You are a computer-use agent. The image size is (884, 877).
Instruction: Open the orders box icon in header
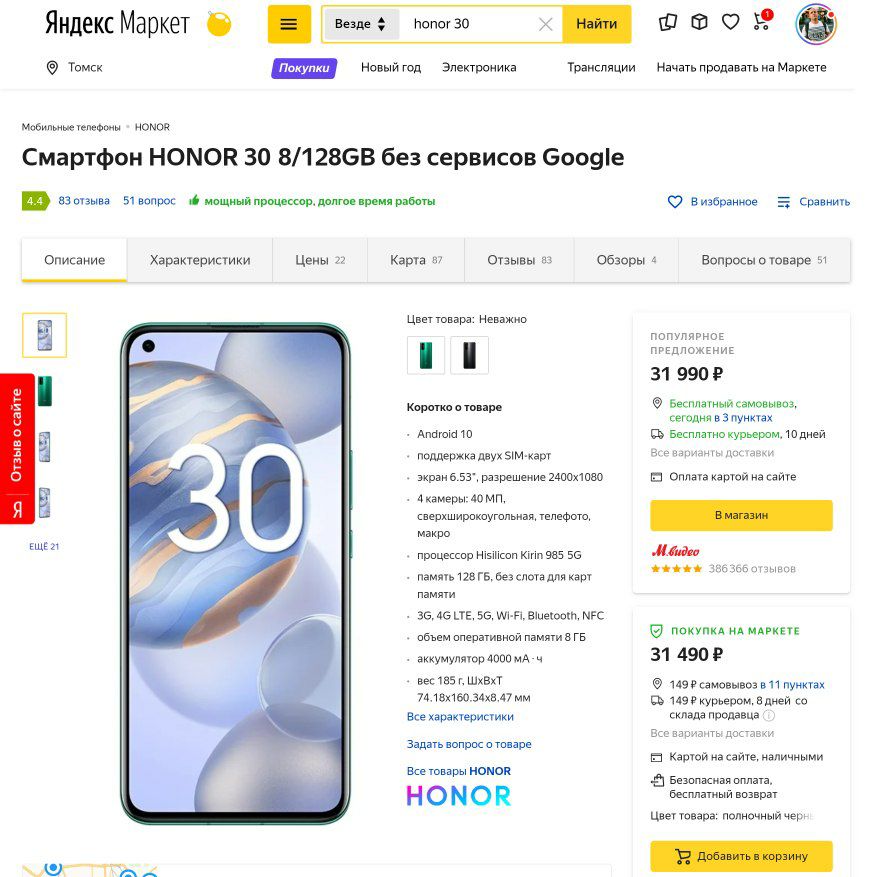[699, 22]
